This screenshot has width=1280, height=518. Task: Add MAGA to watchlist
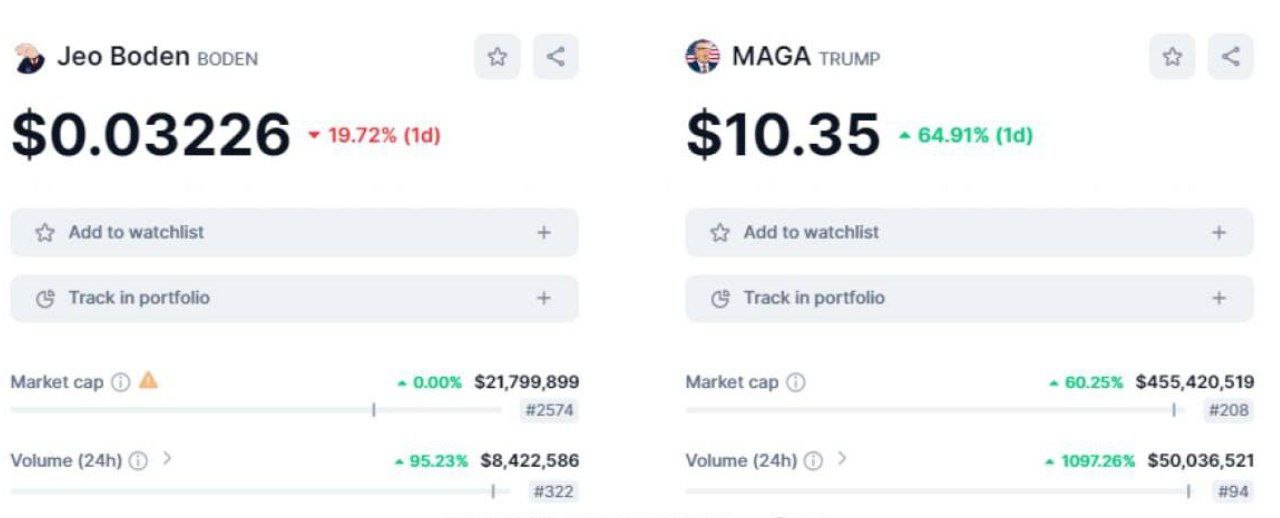pos(968,232)
